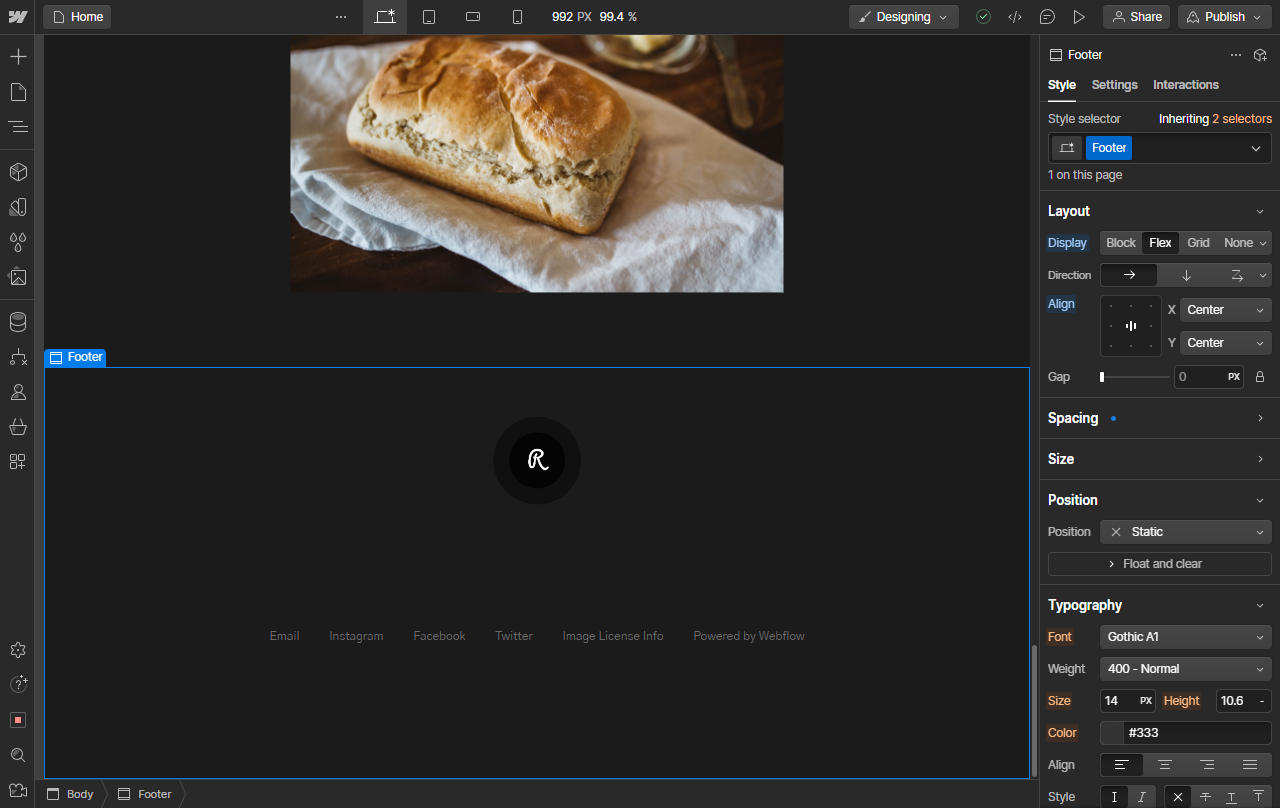Set text Align to right

[1207, 765]
